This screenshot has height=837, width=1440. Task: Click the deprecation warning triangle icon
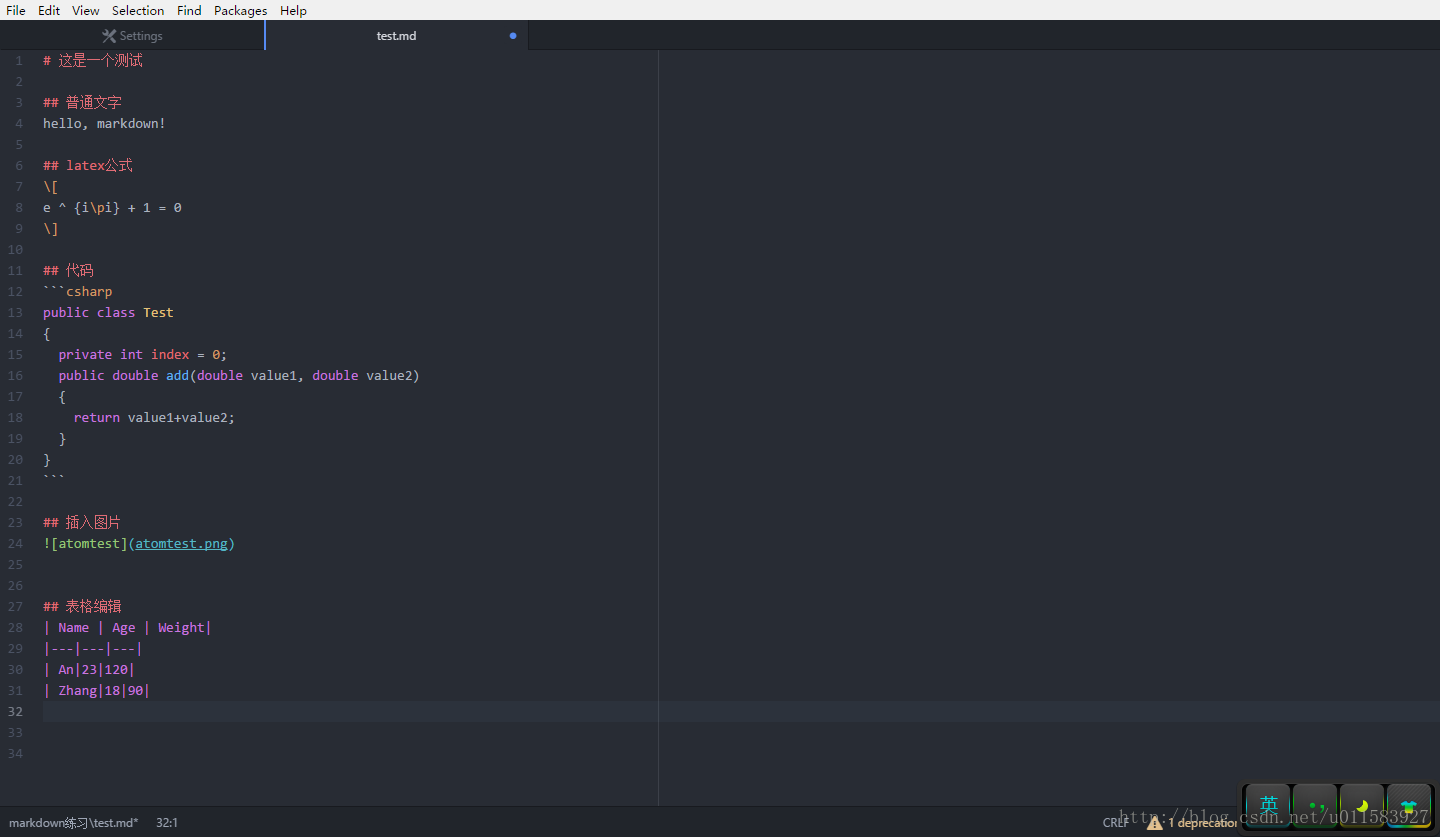tap(1155, 823)
